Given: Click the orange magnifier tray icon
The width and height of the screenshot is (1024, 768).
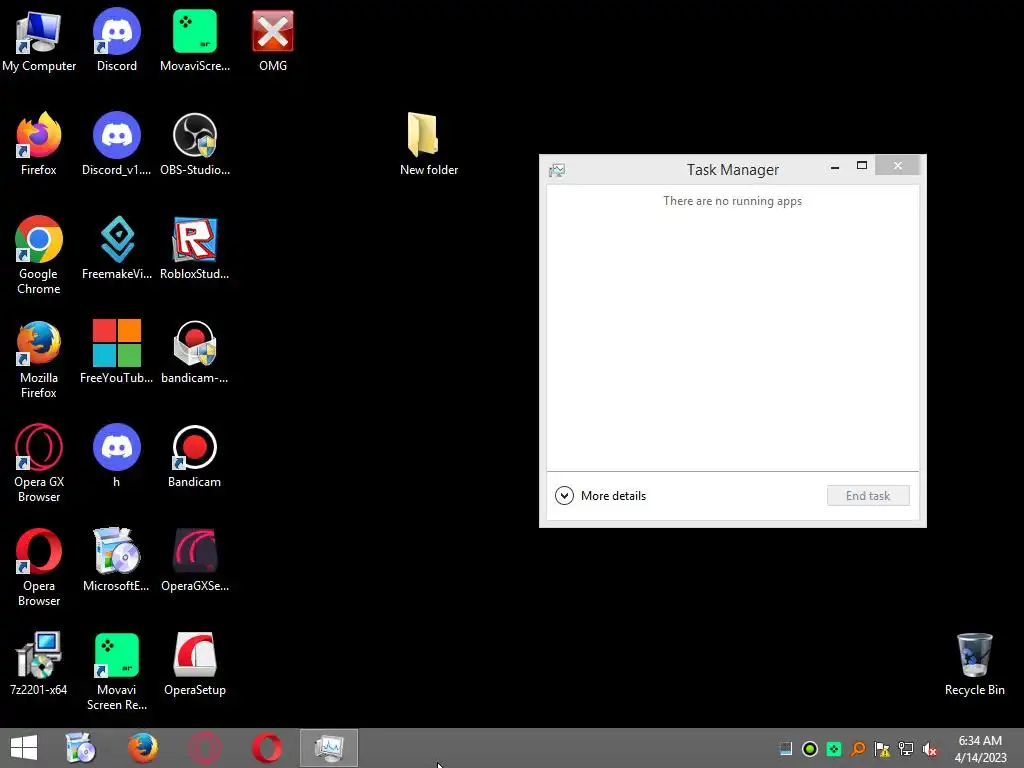Looking at the screenshot, I should [858, 749].
